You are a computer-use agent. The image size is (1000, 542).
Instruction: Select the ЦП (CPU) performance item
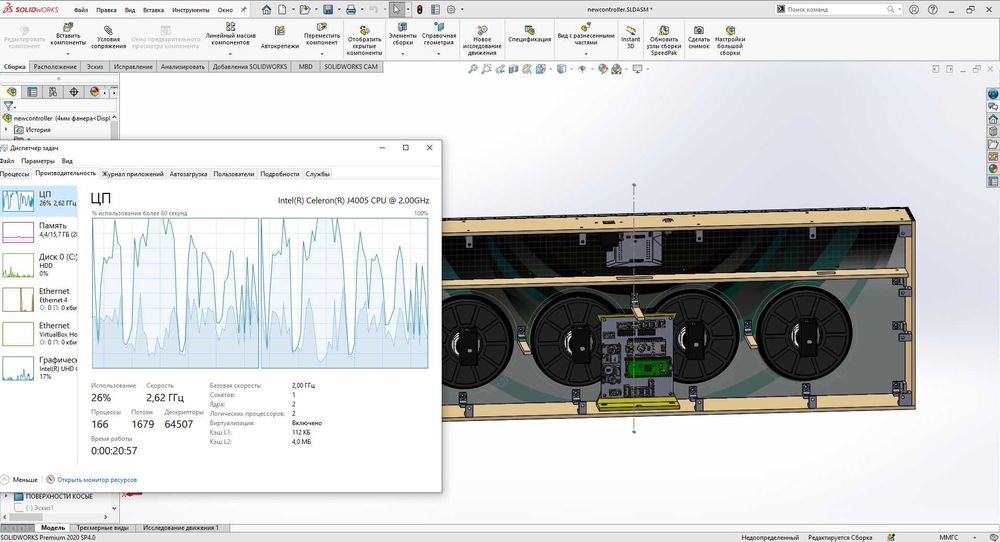tap(38, 199)
